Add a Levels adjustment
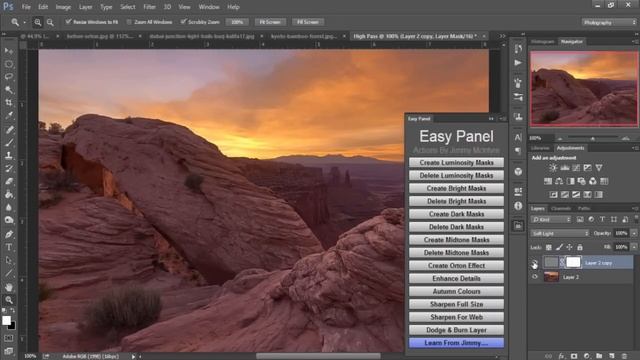This screenshot has width=640, height=360. [x=564, y=168]
